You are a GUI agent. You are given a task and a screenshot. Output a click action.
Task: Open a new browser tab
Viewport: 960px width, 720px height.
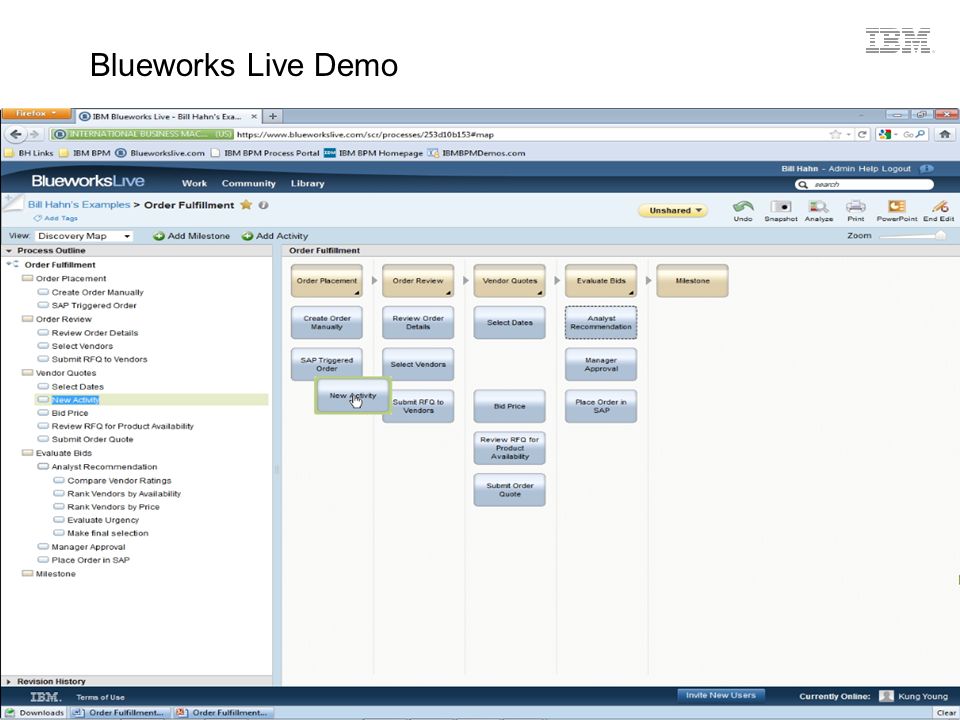(x=273, y=116)
